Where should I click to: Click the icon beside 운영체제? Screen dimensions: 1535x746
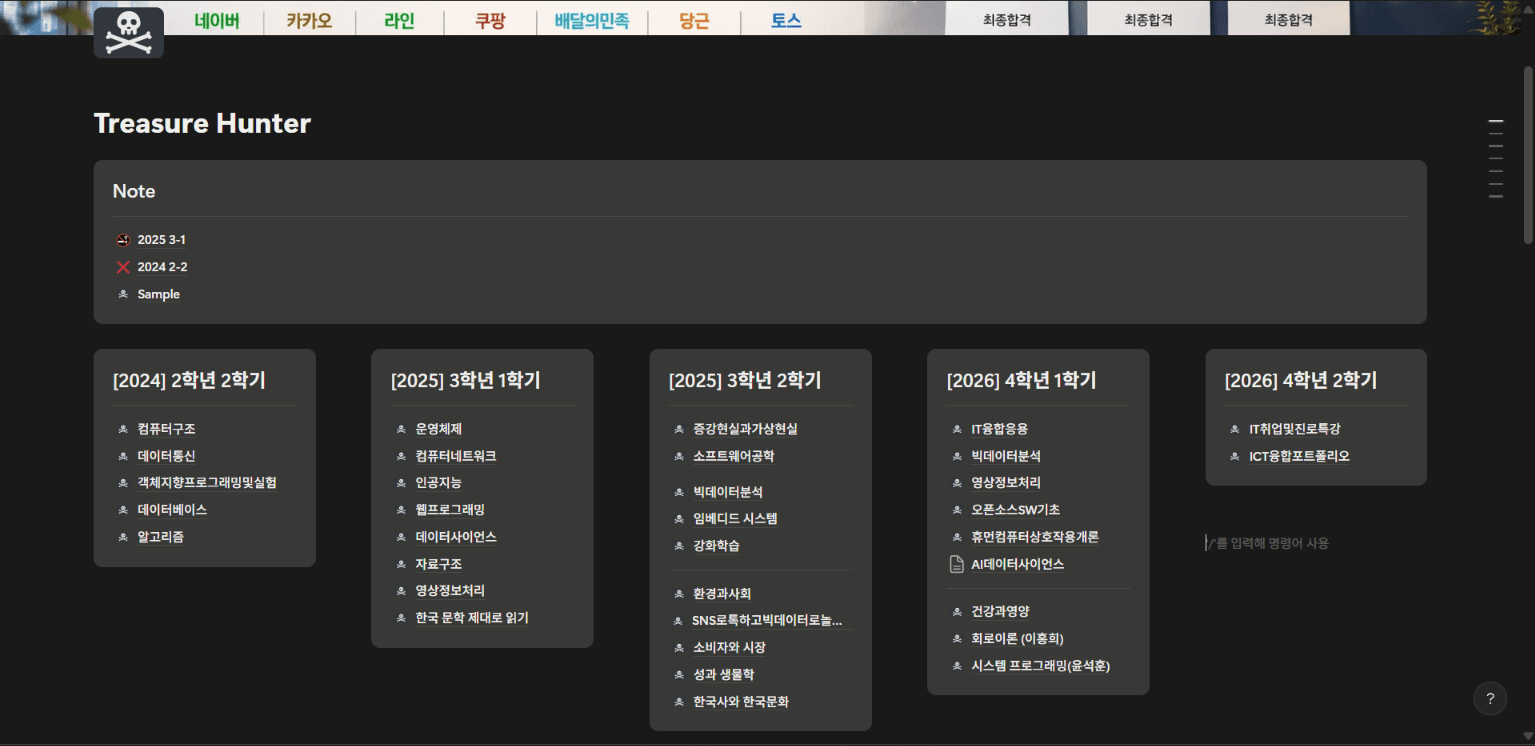click(401, 429)
